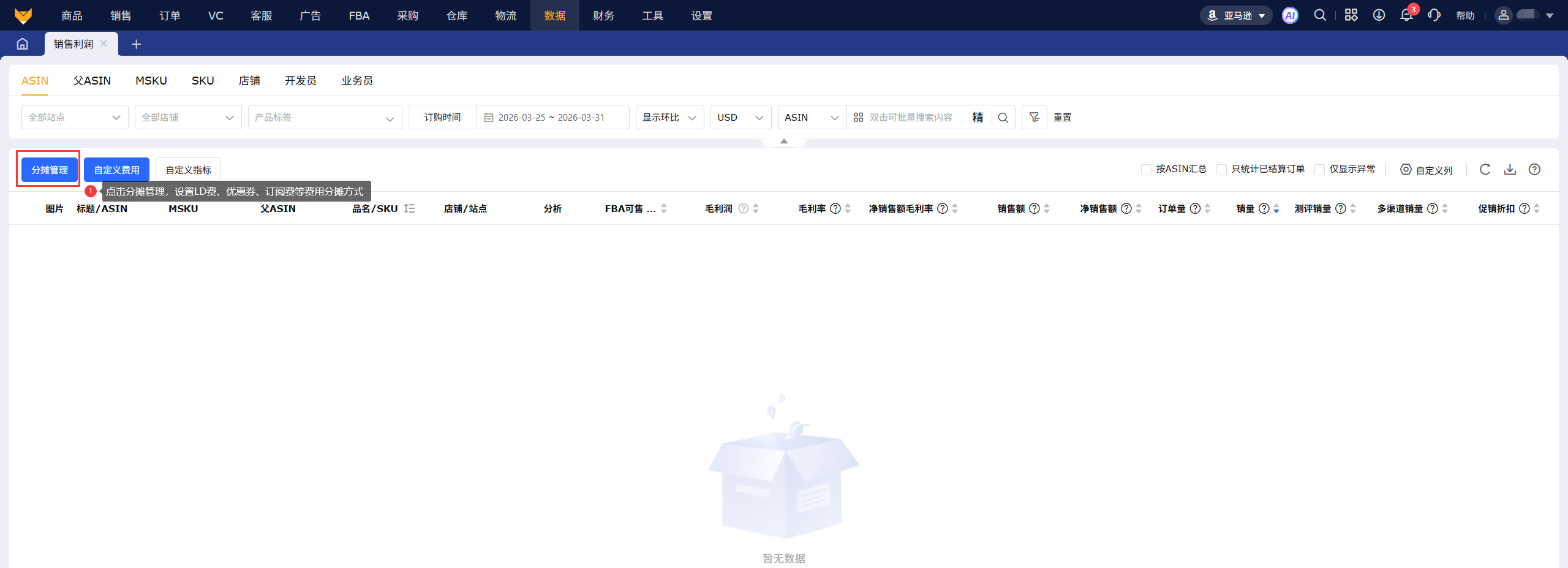Open the user account avatar
1568x568 pixels.
(x=1503, y=15)
